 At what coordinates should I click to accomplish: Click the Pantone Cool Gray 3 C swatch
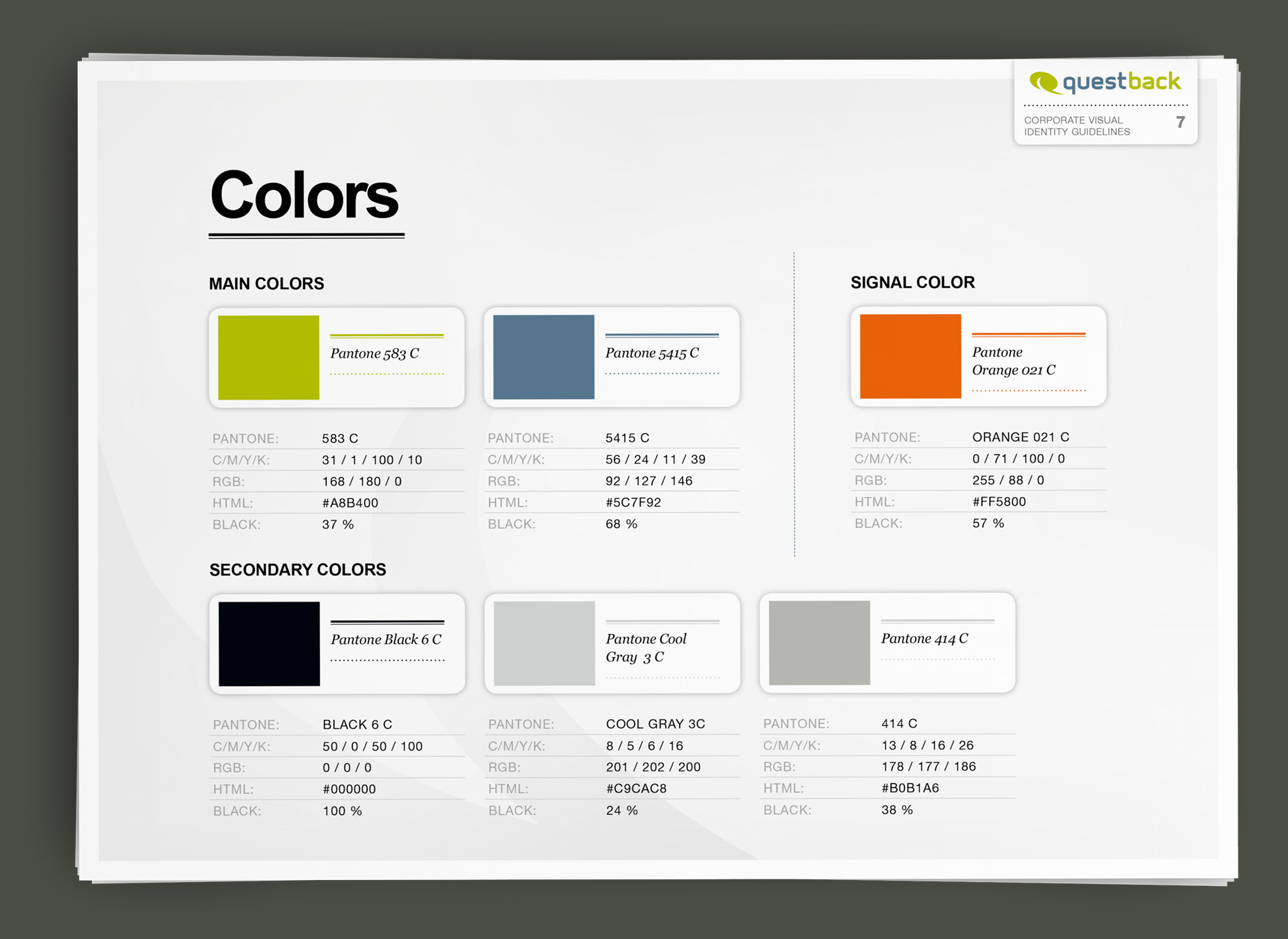[544, 643]
